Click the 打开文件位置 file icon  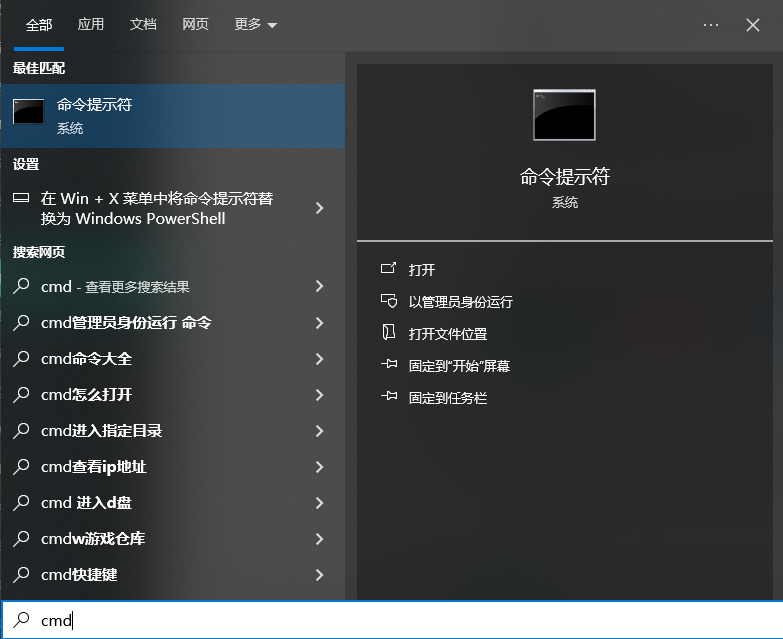(x=389, y=333)
